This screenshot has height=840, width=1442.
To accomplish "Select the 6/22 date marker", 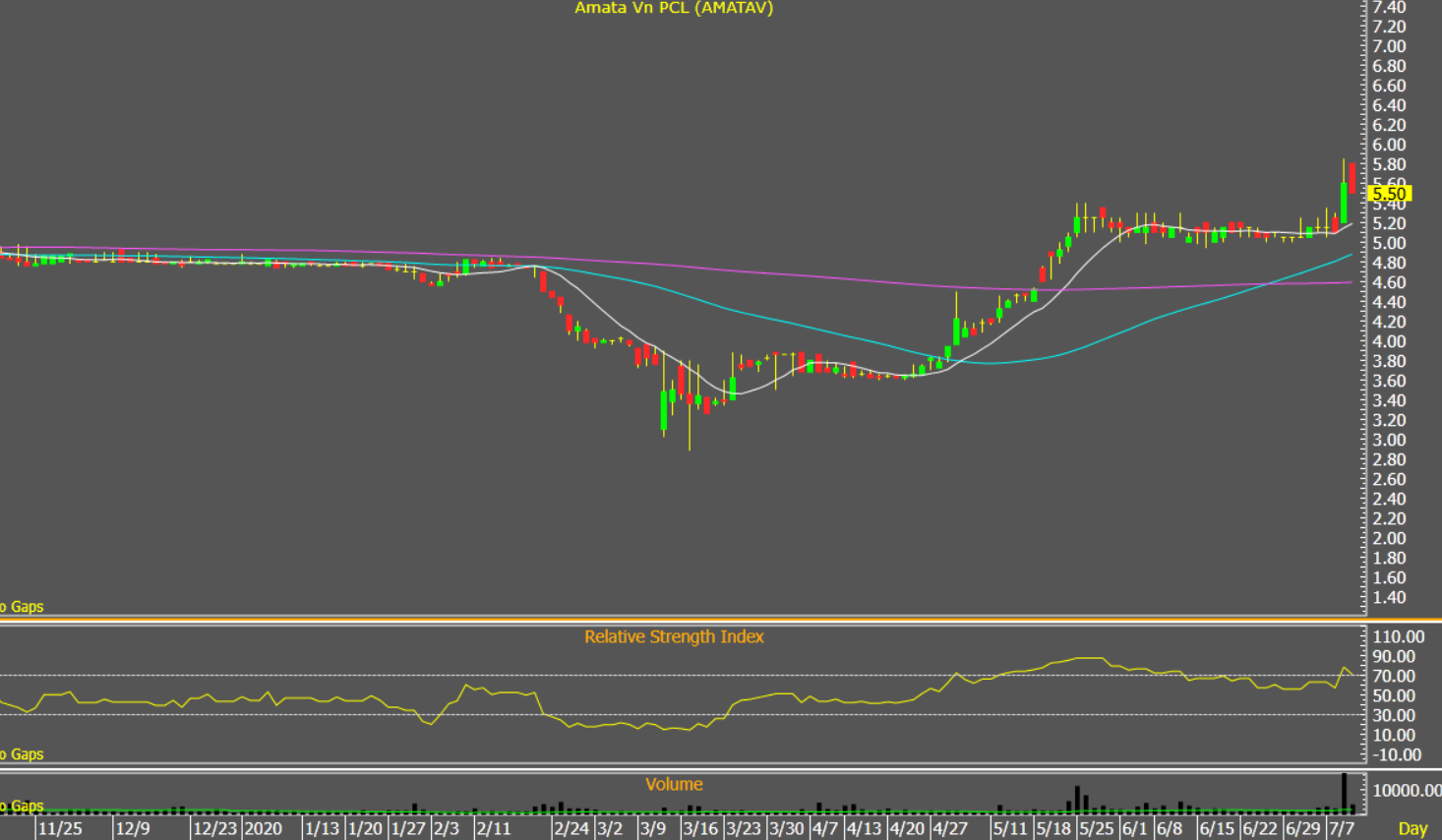I will [x=1260, y=828].
